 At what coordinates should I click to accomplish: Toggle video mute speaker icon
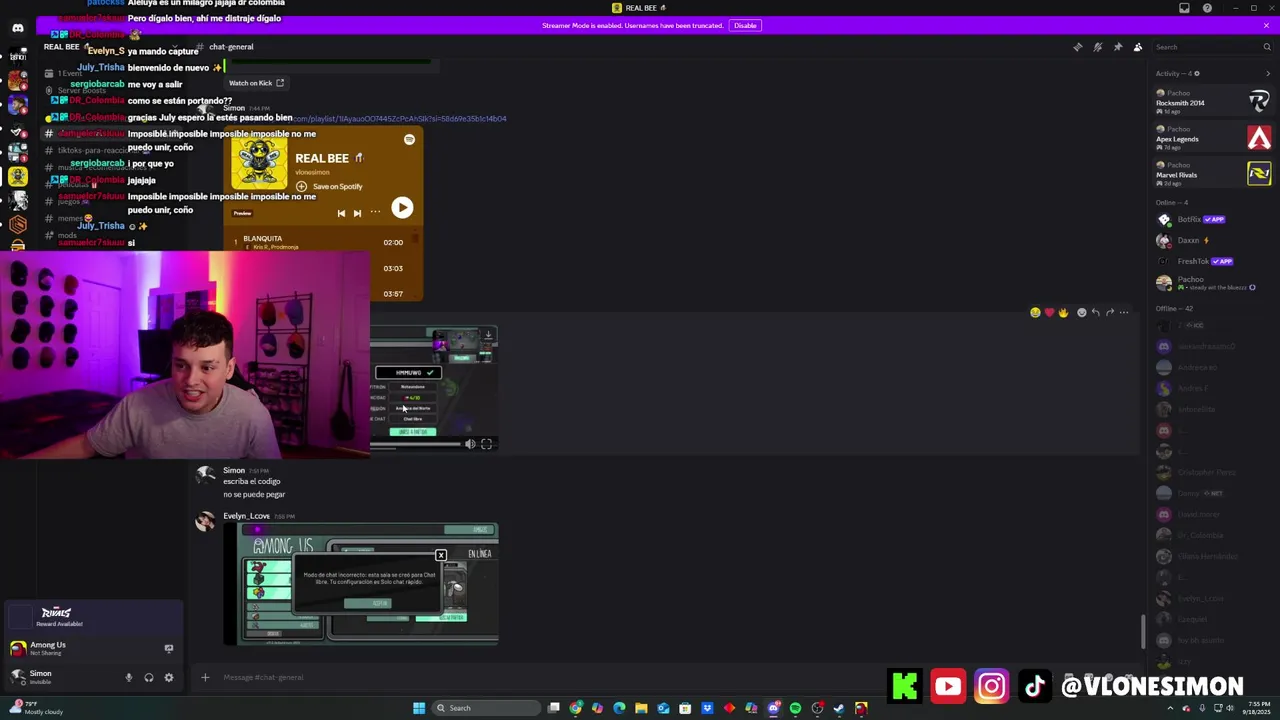click(x=470, y=444)
